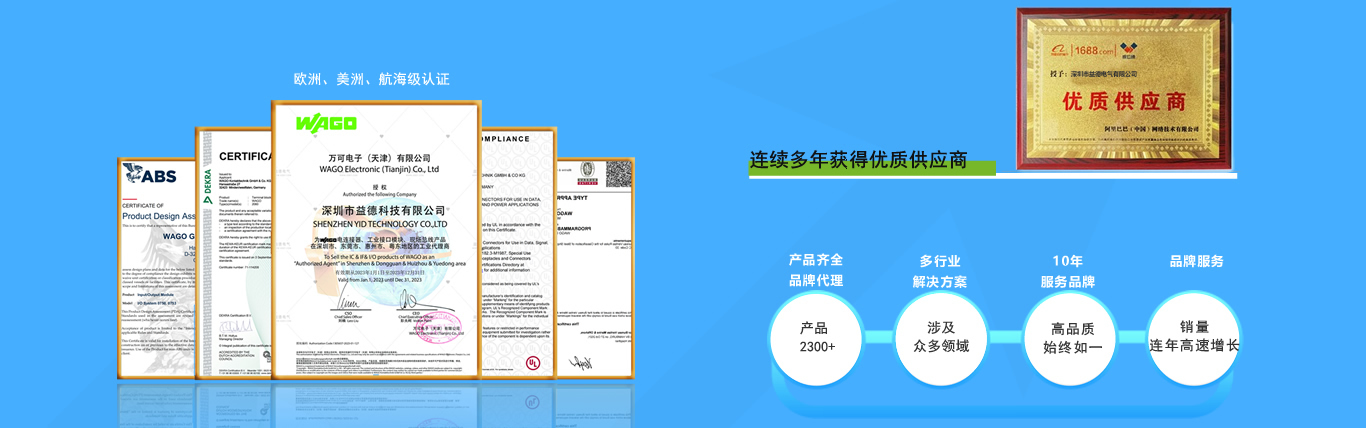Screen dimensions: 1366x428
Task: Select the 高品质始终如一 circle
Action: (1072, 337)
